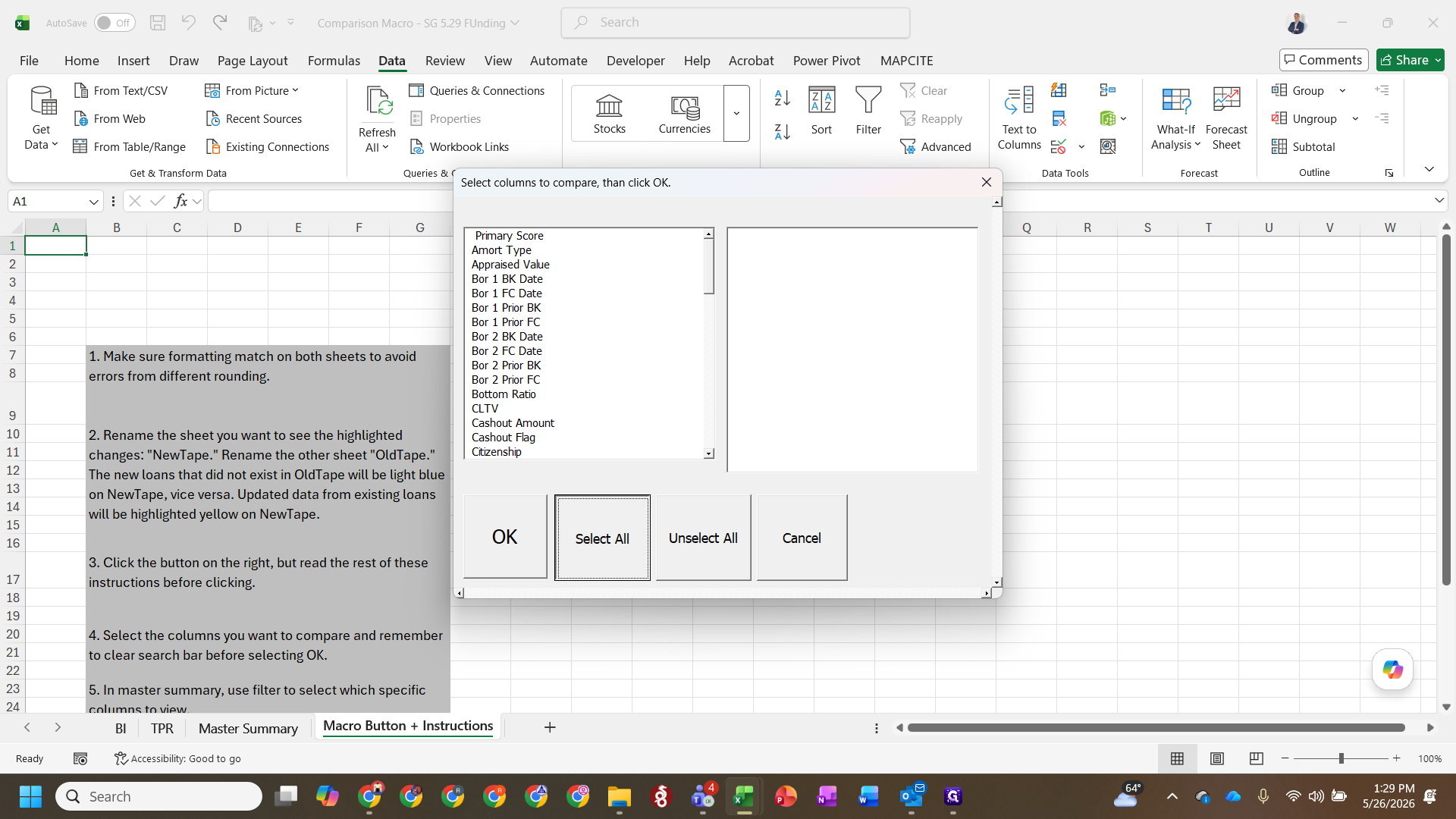1456x819 pixels.
Task: Click Unselect All button
Action: click(x=703, y=538)
